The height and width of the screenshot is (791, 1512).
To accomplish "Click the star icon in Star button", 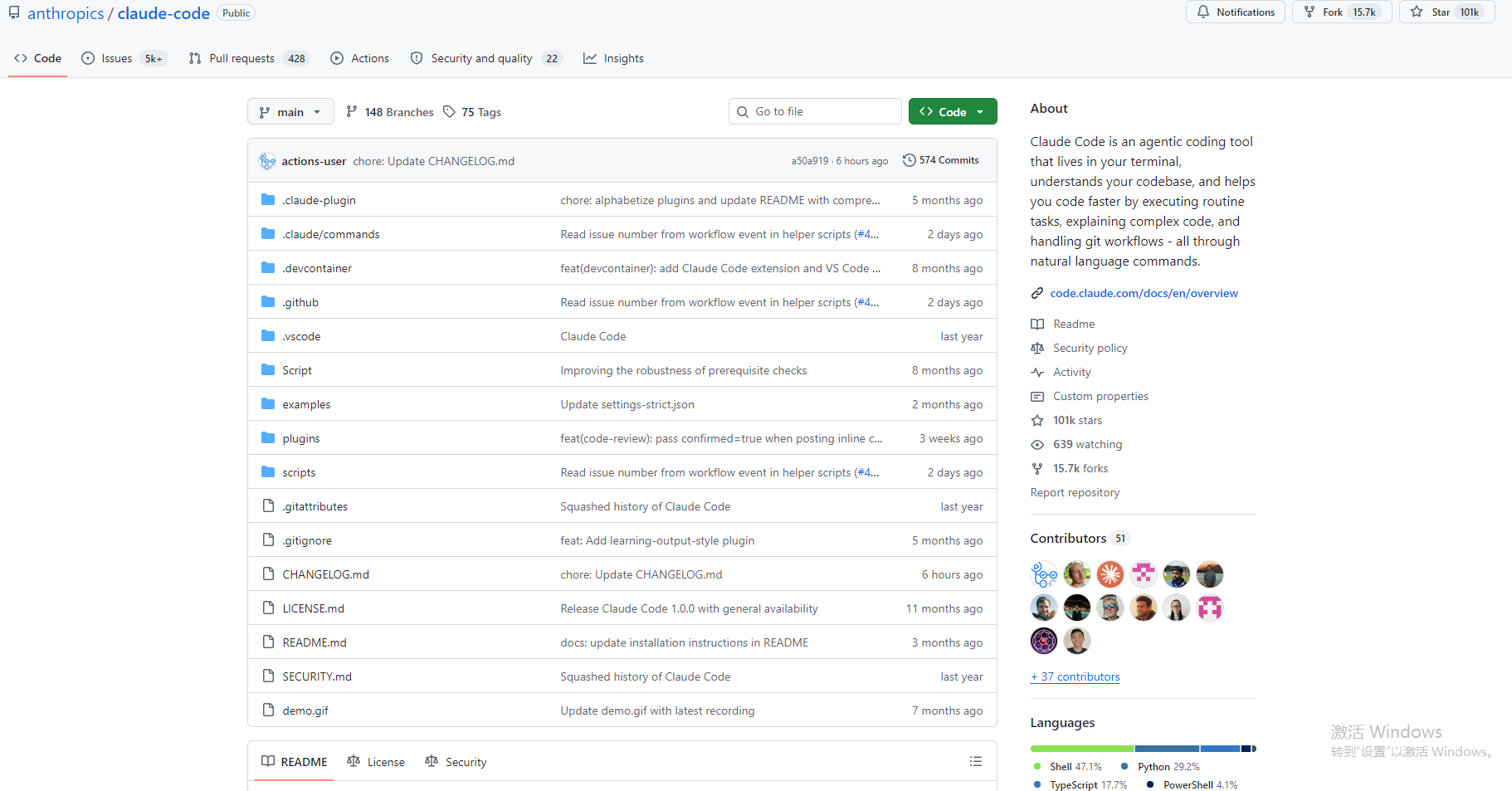I will 1417,12.
